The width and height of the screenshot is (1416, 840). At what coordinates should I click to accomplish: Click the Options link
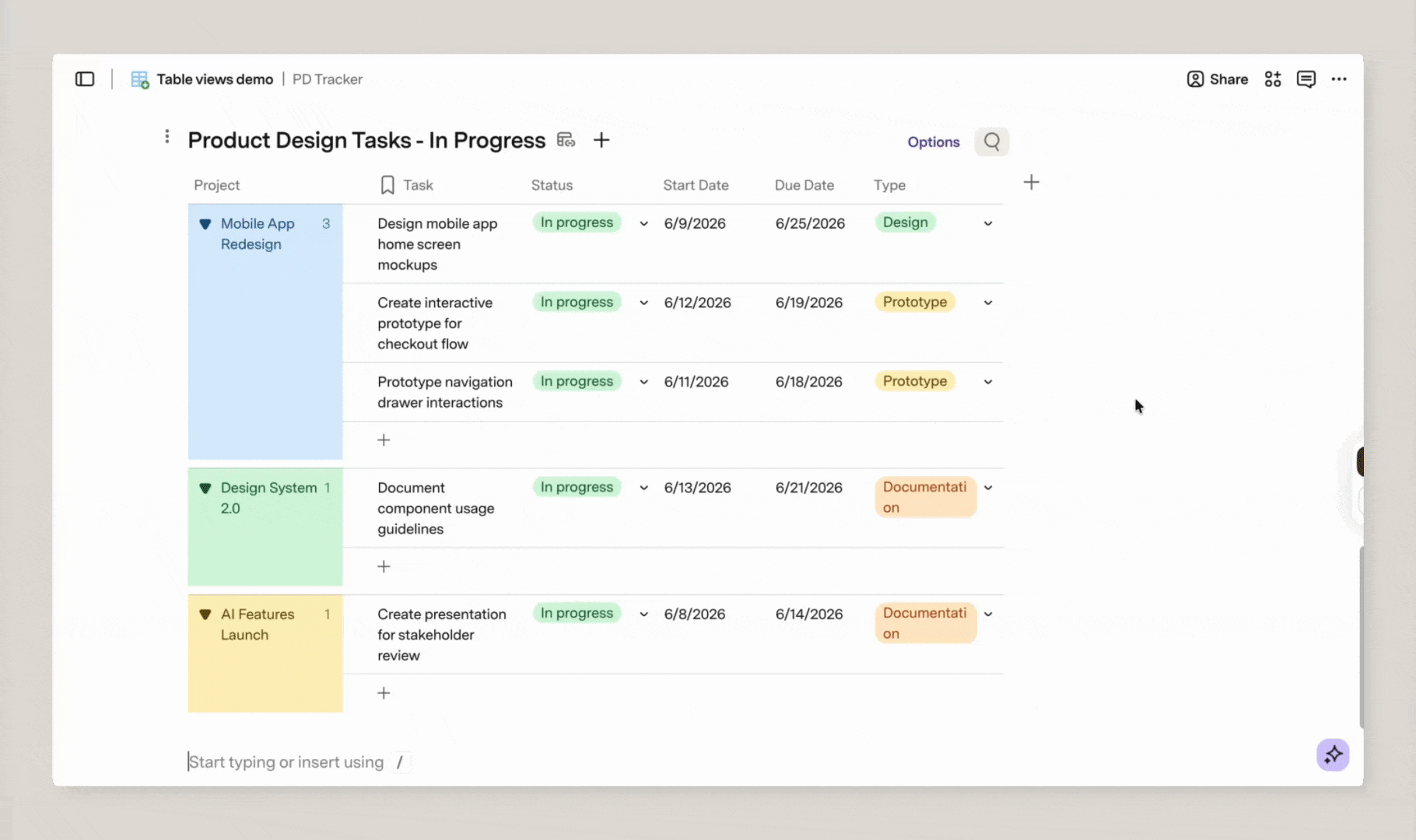(934, 142)
